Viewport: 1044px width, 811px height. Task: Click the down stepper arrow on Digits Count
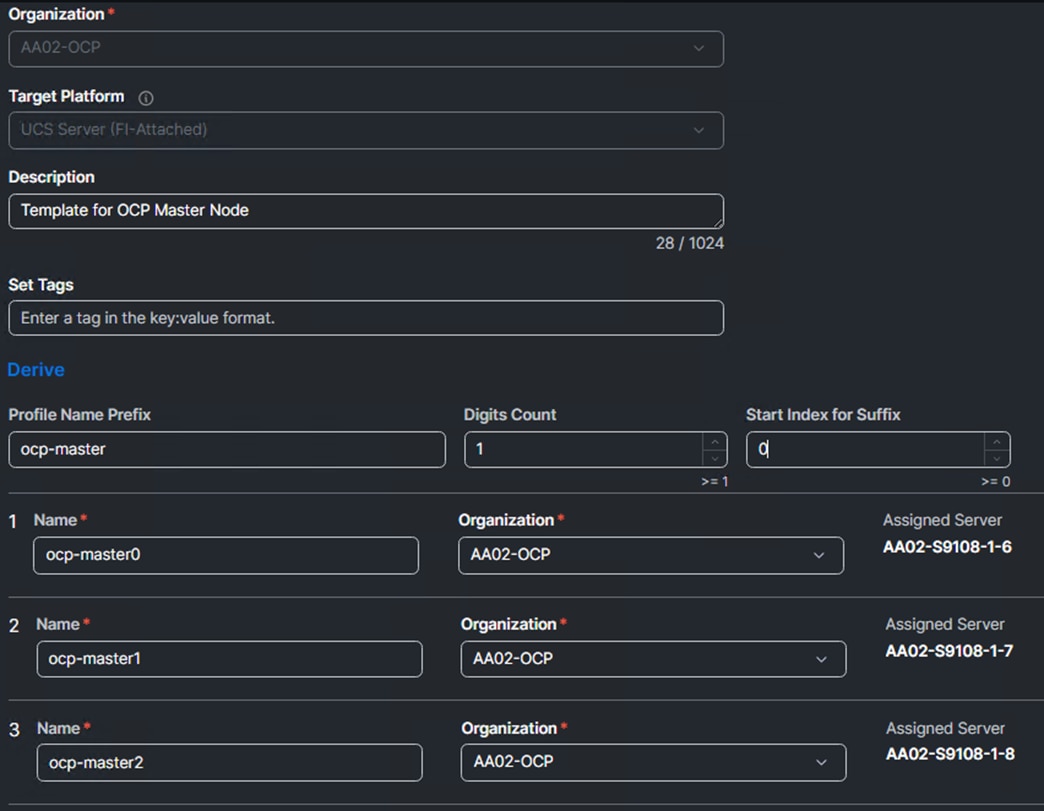pos(714,456)
